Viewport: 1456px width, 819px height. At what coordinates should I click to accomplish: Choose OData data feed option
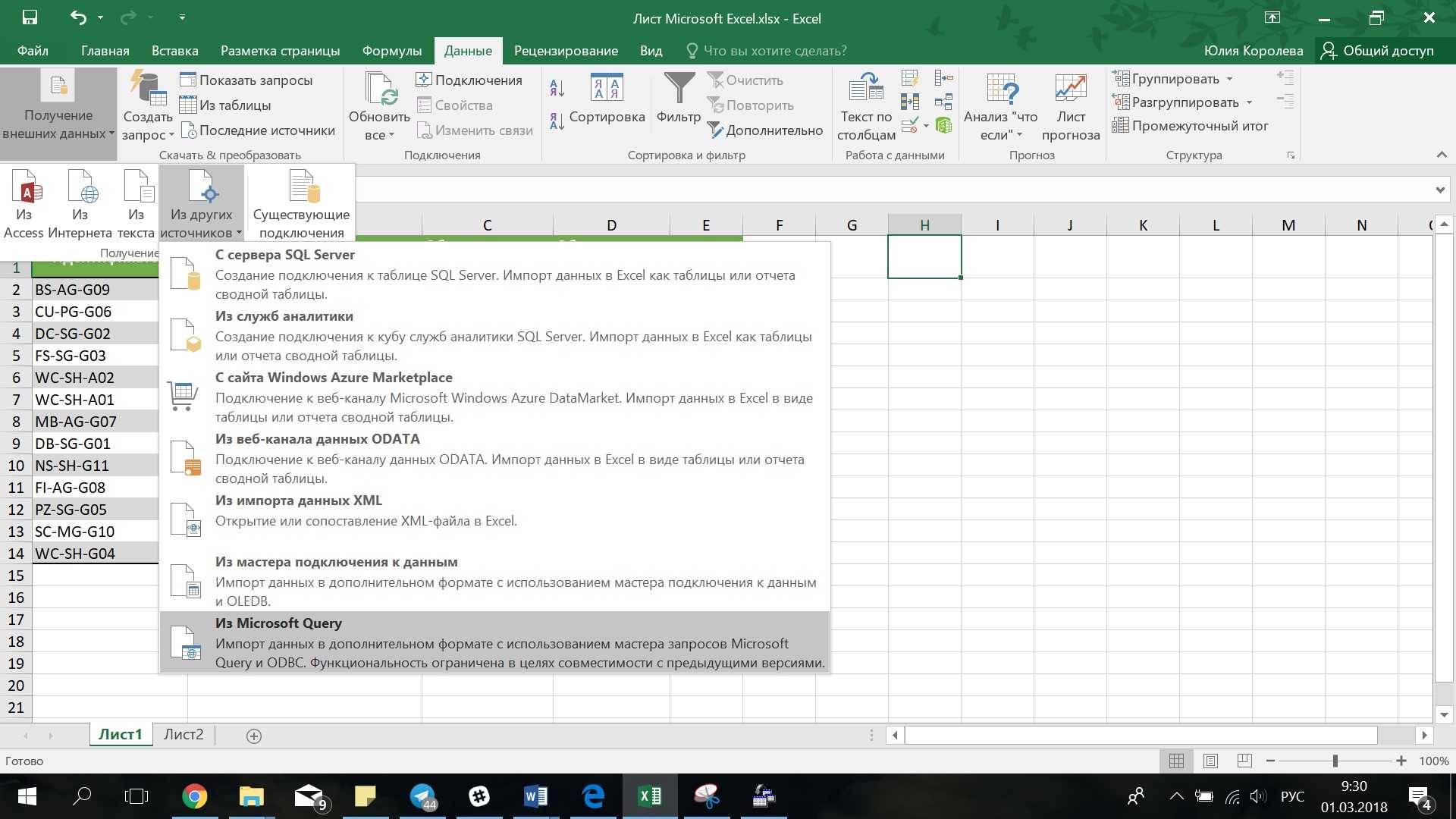[494, 458]
